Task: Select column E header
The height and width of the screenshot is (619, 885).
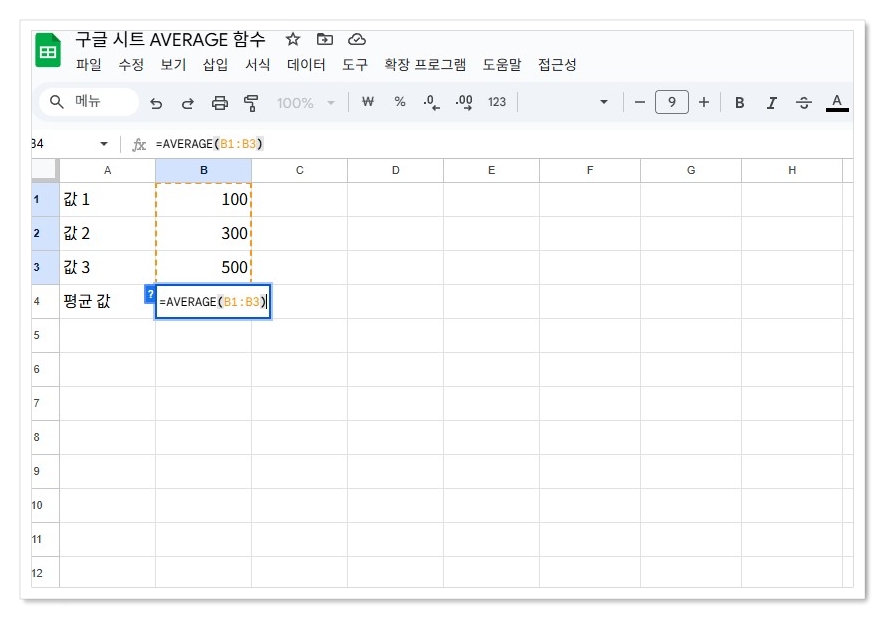Action: click(x=492, y=170)
